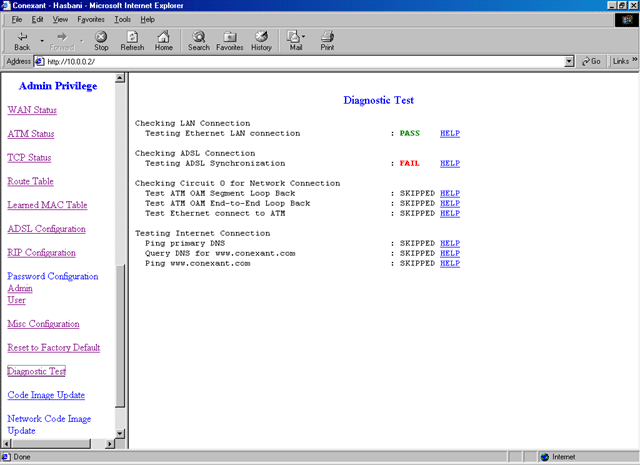Click the address bar URL field
The height and width of the screenshot is (465, 640).
click(304, 62)
